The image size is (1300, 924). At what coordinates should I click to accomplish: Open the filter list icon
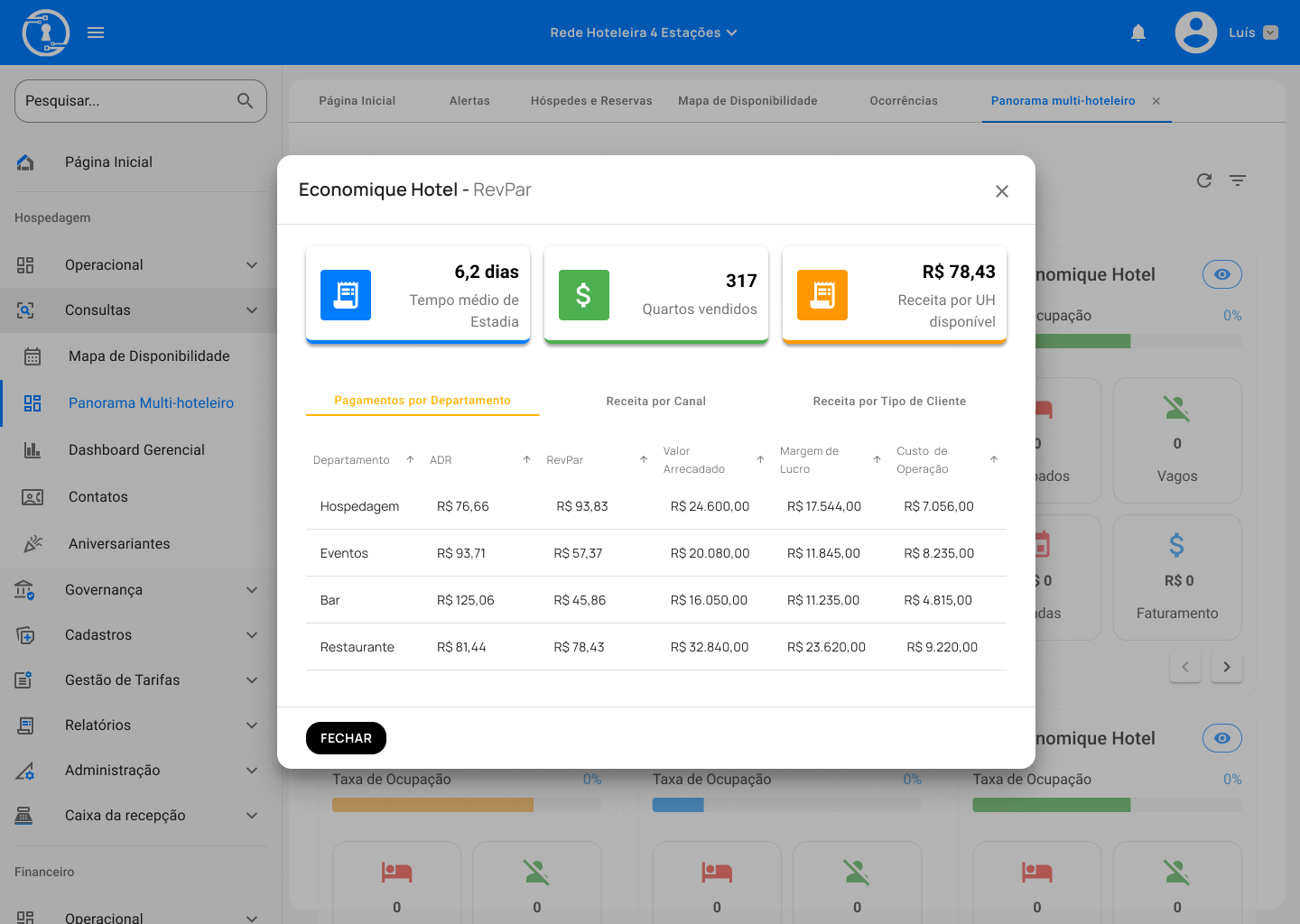pos(1238,180)
